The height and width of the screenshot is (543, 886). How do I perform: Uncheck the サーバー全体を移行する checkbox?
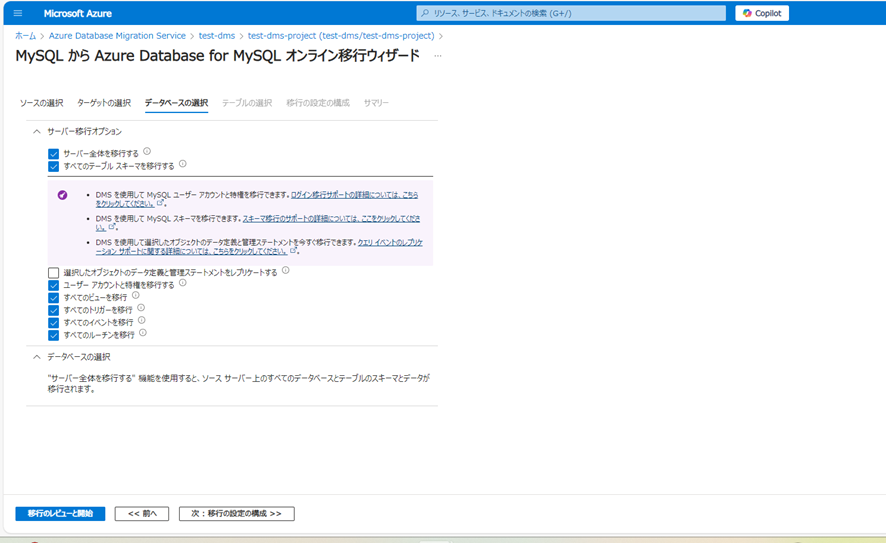54,154
